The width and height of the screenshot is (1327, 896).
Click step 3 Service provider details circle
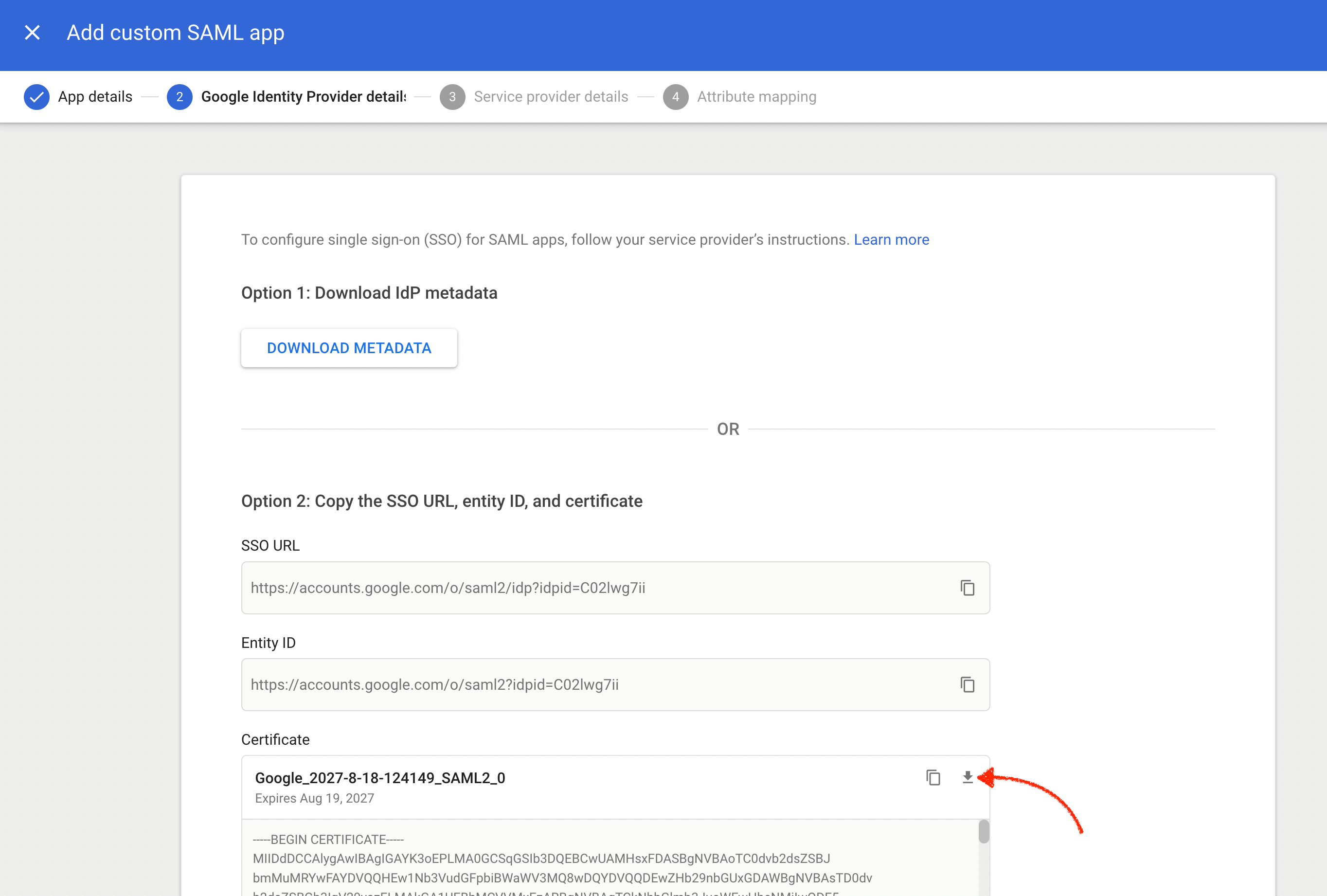[452, 96]
